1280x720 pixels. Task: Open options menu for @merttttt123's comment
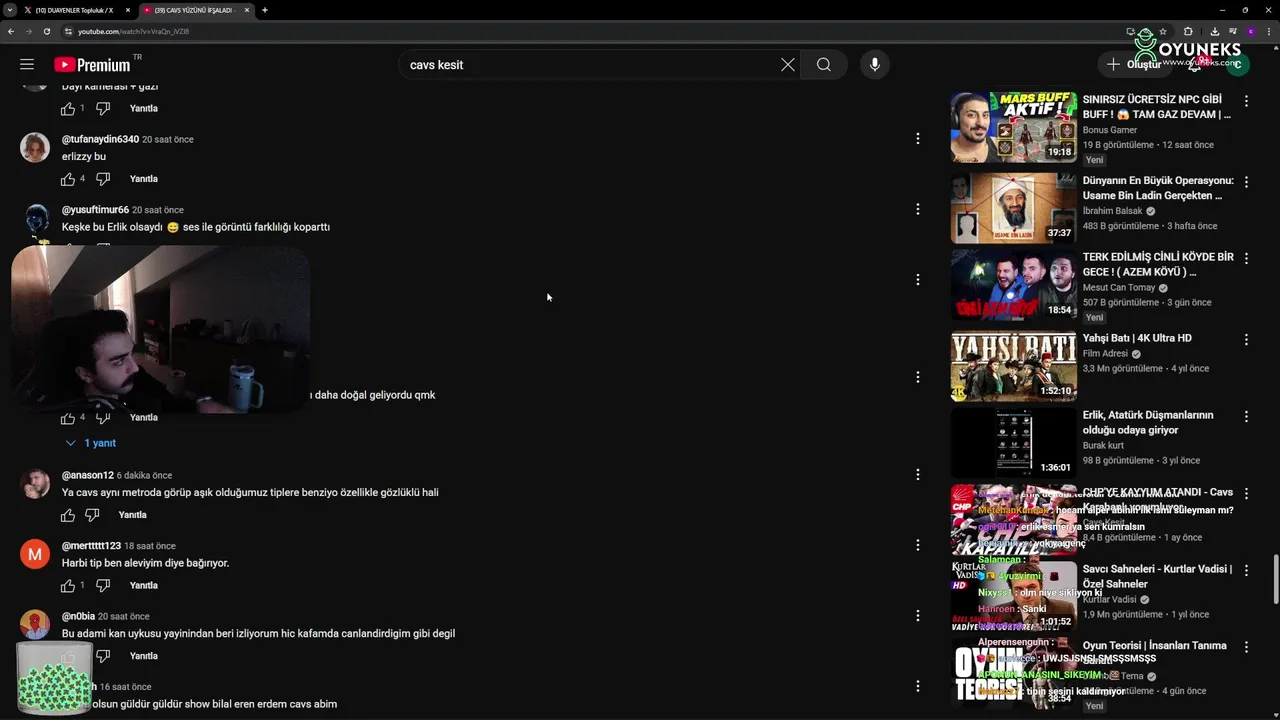917,545
